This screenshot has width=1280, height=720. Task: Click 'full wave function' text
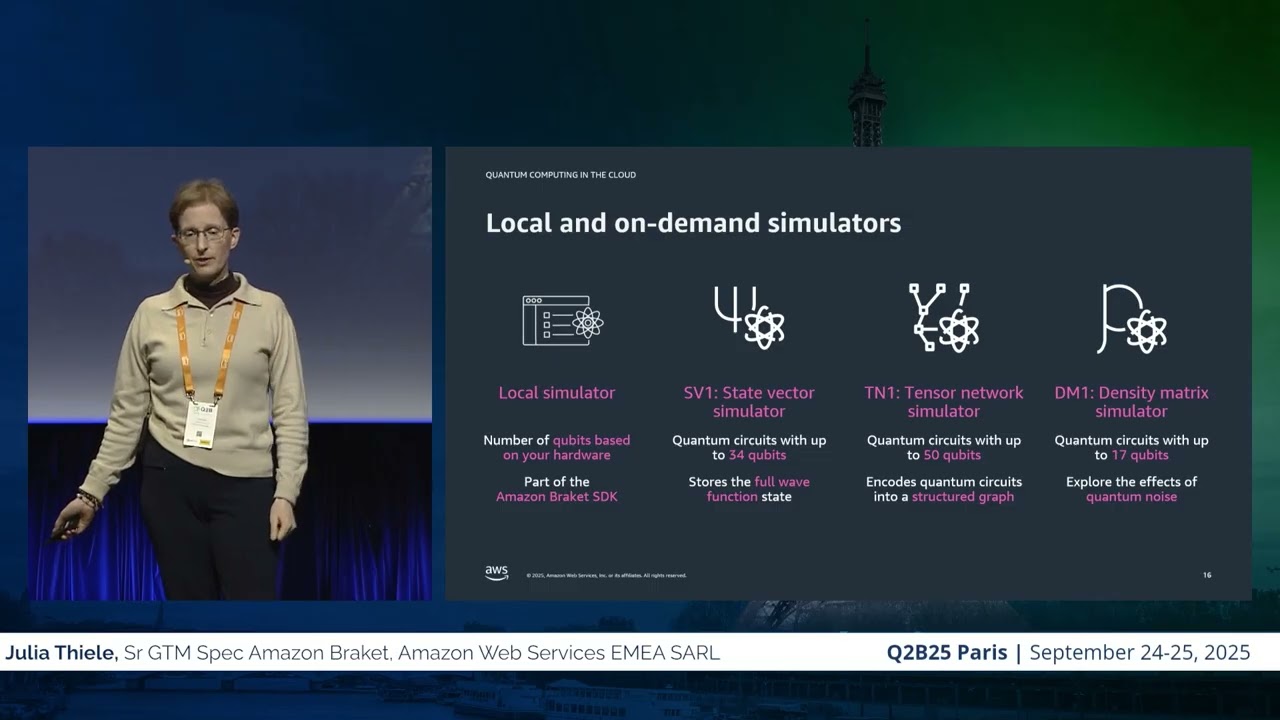(758, 489)
